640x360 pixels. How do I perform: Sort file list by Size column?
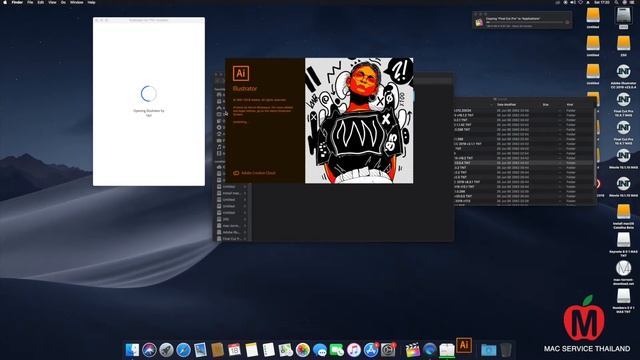click(545, 104)
